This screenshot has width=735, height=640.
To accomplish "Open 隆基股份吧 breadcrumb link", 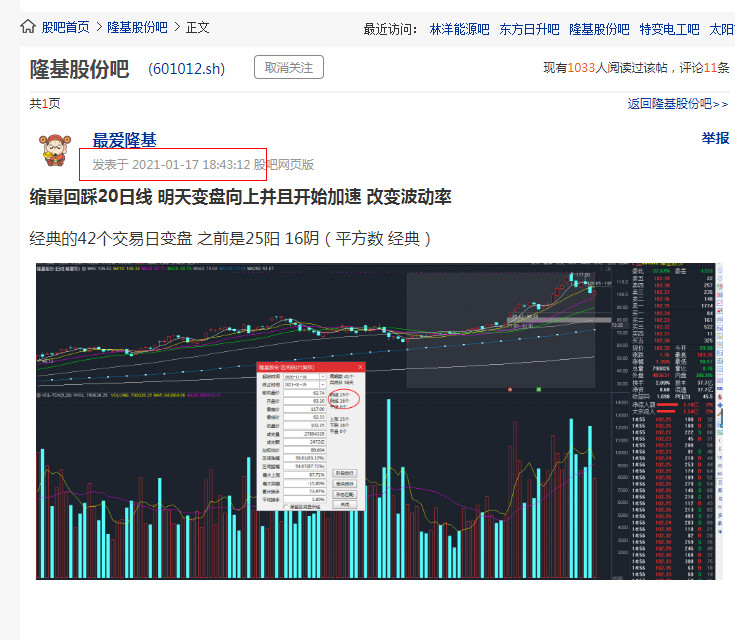I will tap(137, 27).
